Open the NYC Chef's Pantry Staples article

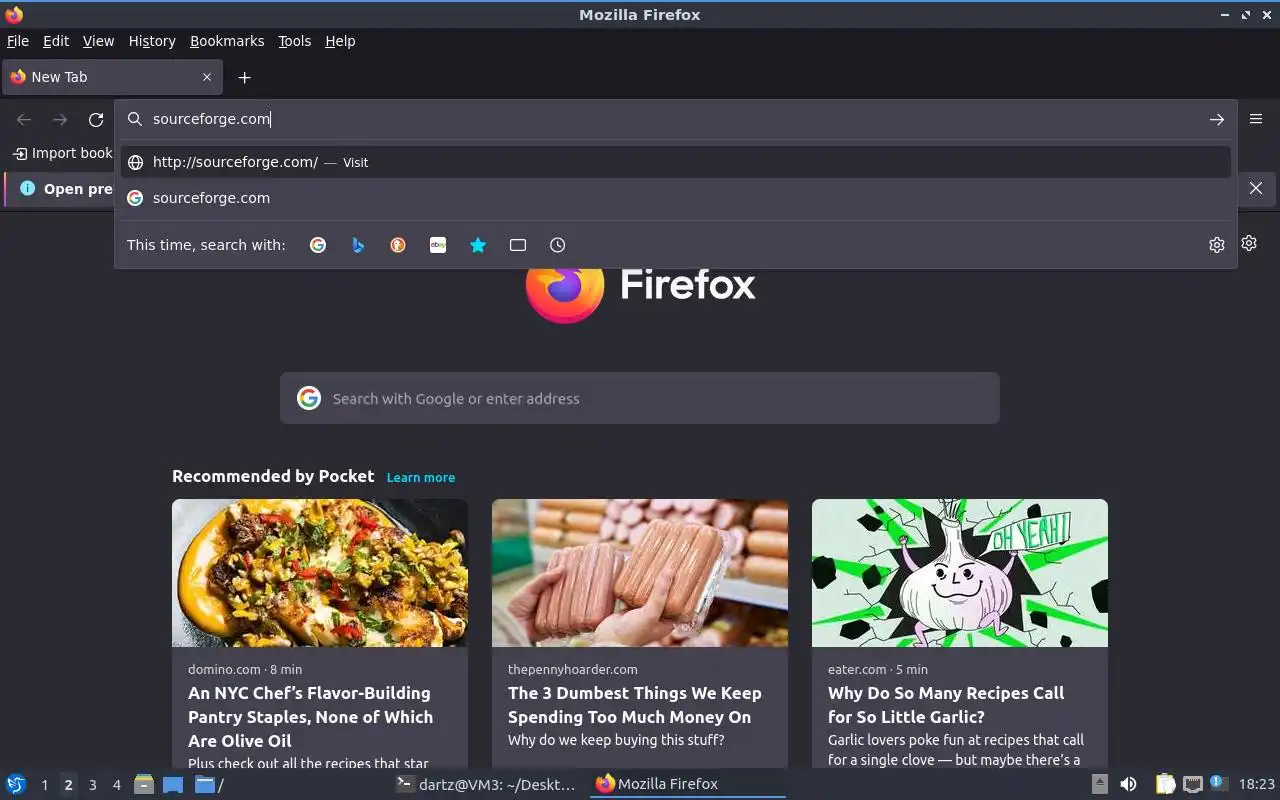(310, 717)
